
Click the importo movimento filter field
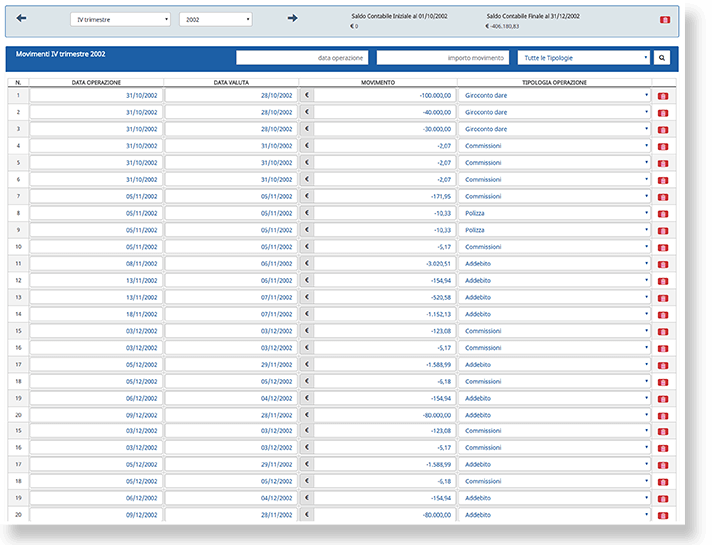point(443,58)
